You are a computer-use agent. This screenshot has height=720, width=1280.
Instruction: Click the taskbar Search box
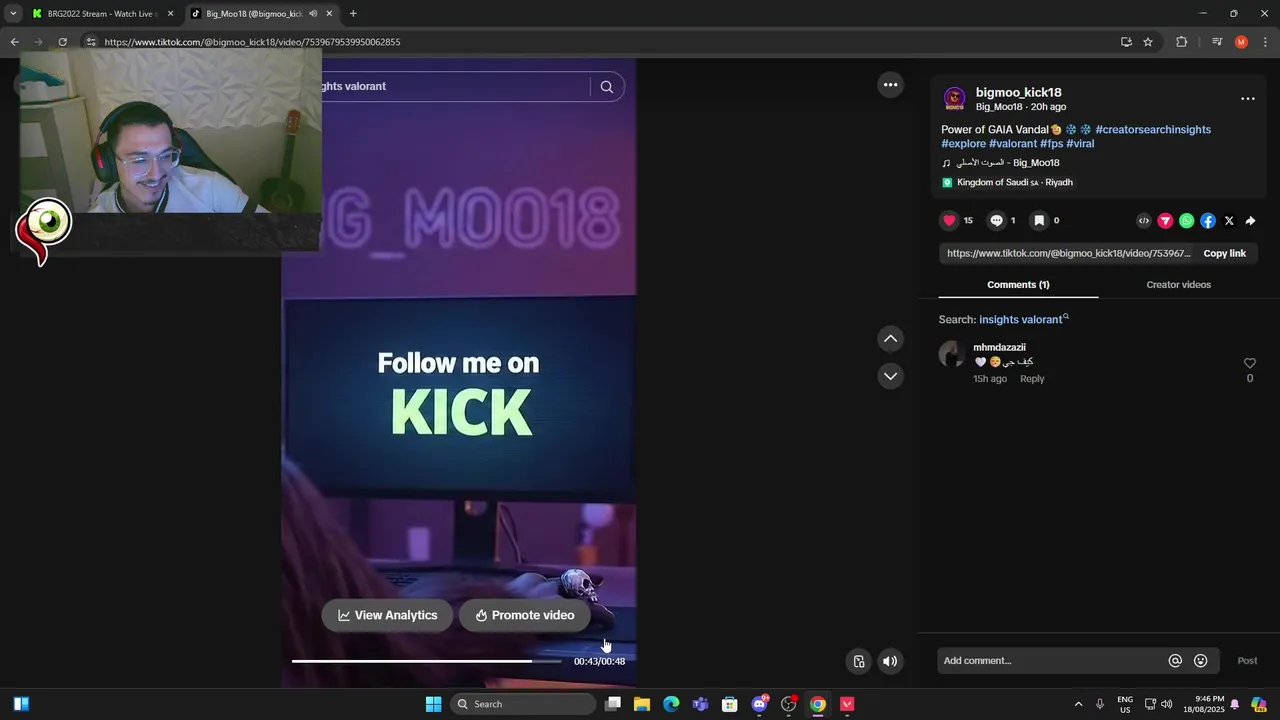click(523, 704)
